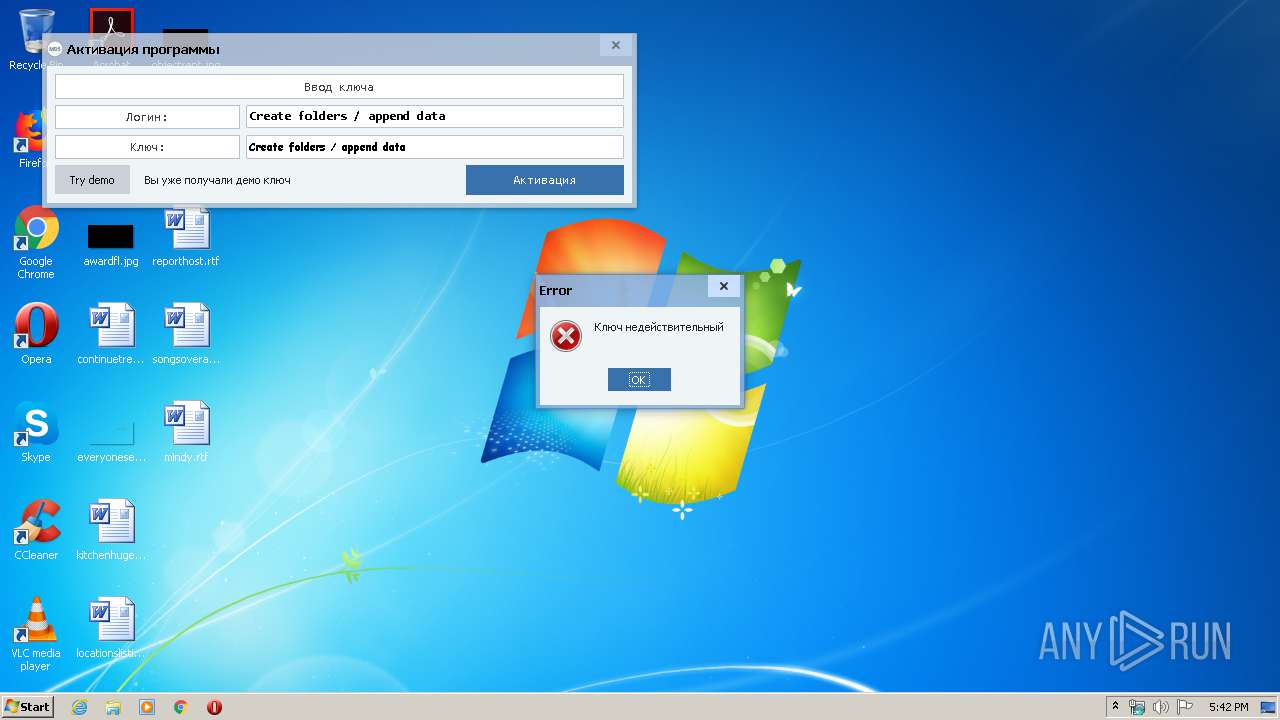
Task: Click the 5:42 PM clock
Action: 1228,707
